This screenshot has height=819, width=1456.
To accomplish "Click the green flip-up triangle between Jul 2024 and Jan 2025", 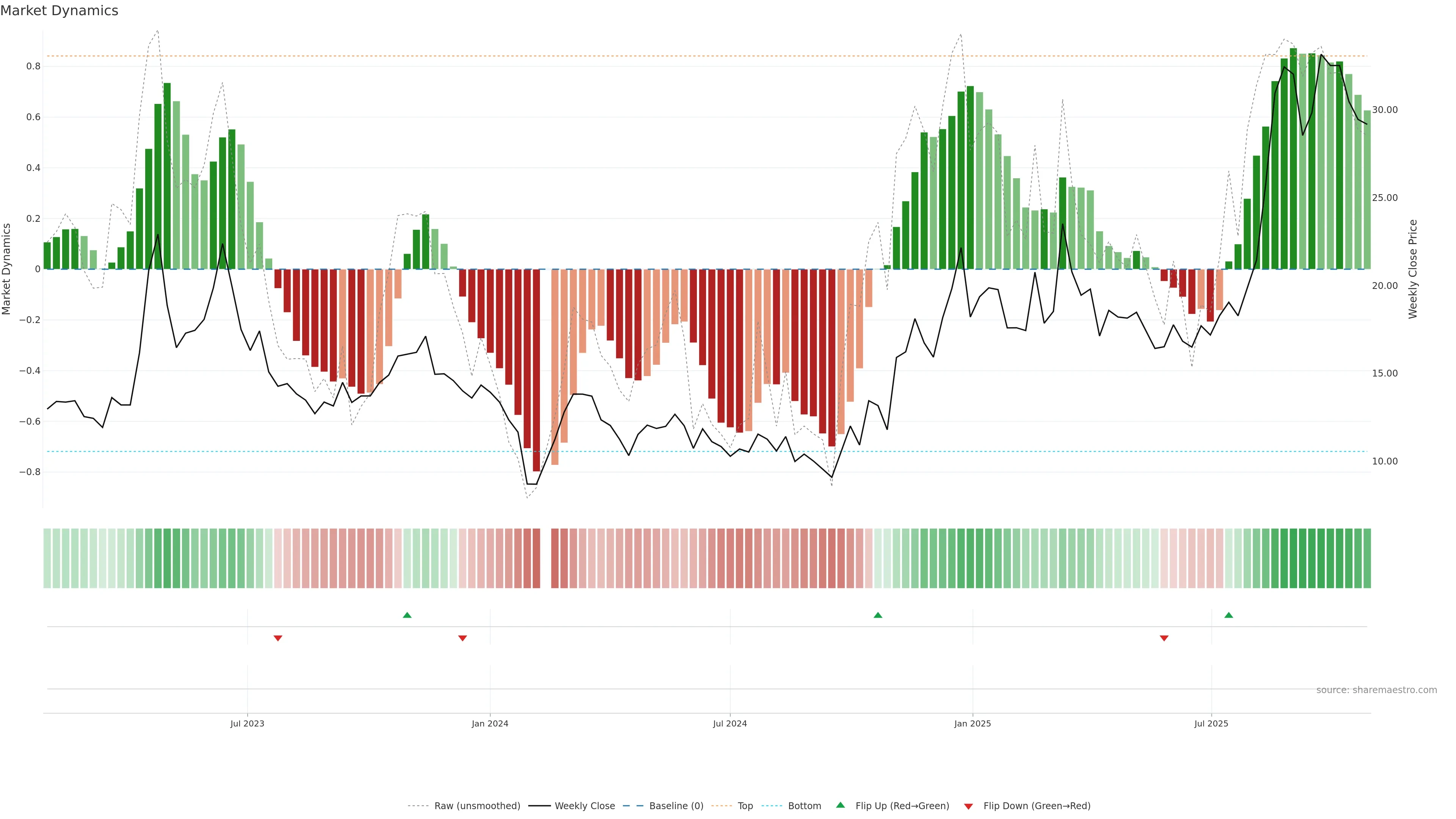I will pos(878,615).
